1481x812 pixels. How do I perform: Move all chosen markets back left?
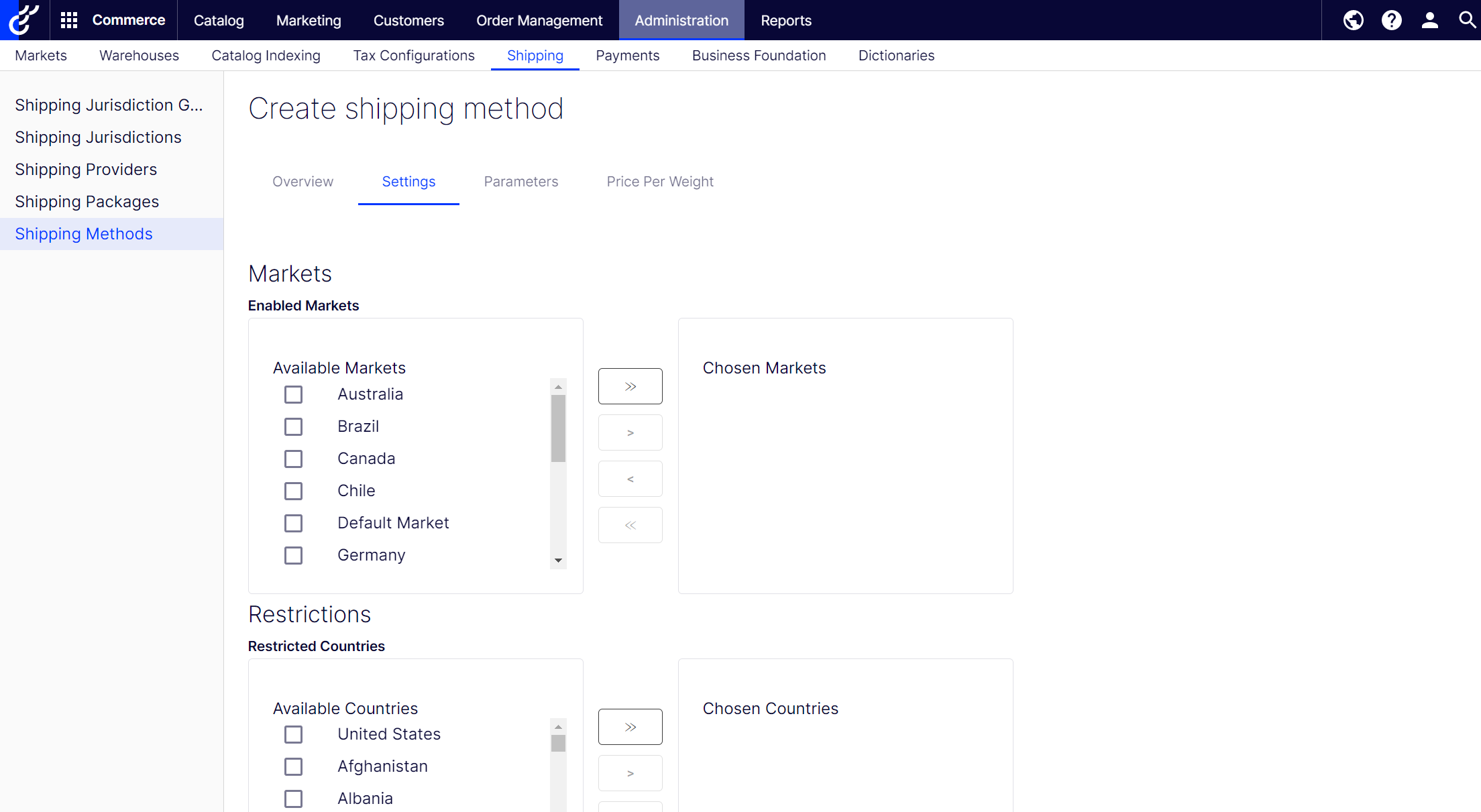(630, 524)
